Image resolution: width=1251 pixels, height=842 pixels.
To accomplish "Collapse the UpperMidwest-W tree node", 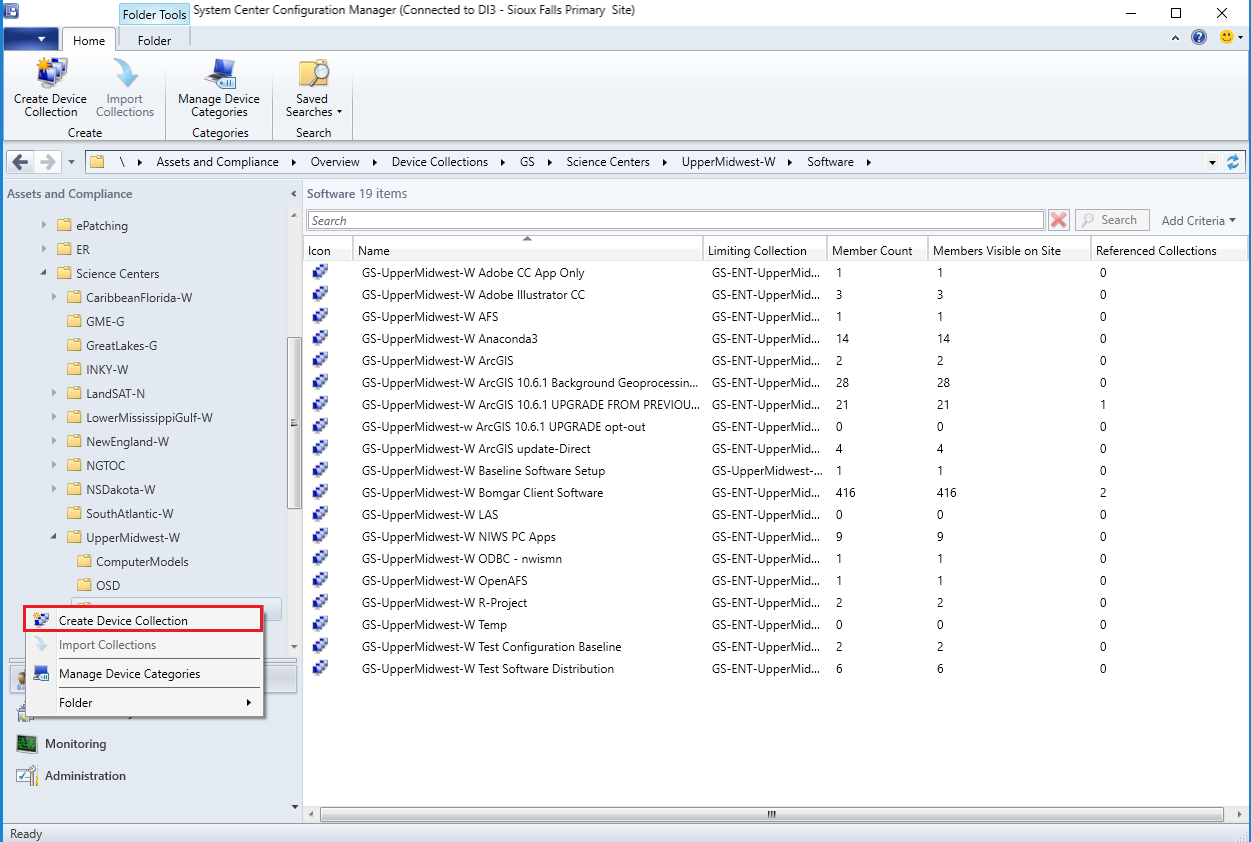I will (54, 537).
